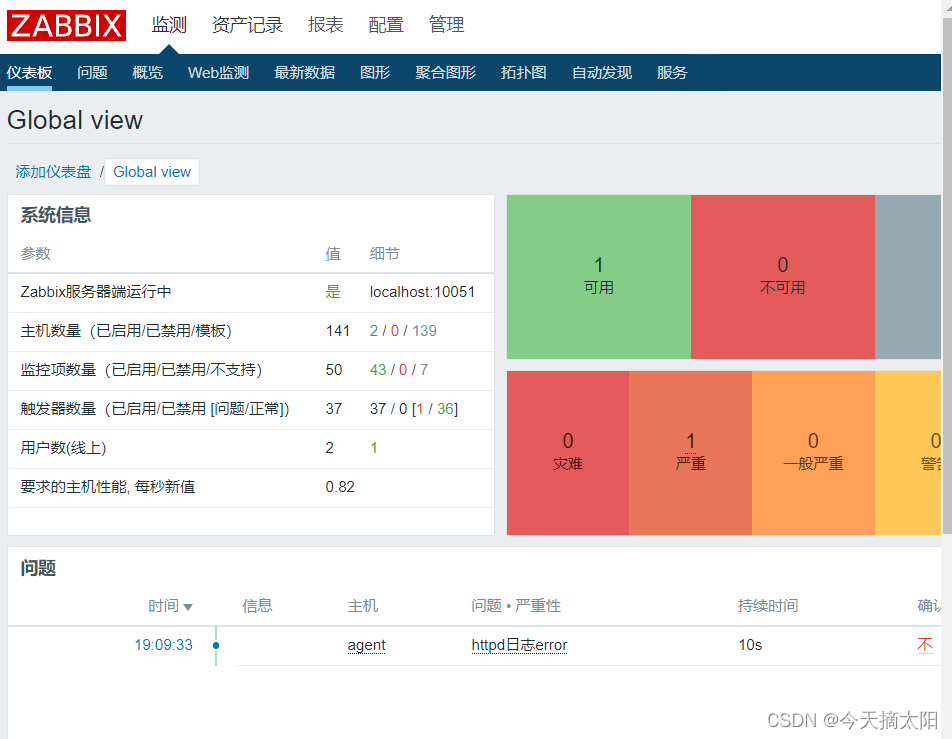This screenshot has height=739, width=952.
Task: Open the httpd日志error problem link
Action: coord(519,645)
